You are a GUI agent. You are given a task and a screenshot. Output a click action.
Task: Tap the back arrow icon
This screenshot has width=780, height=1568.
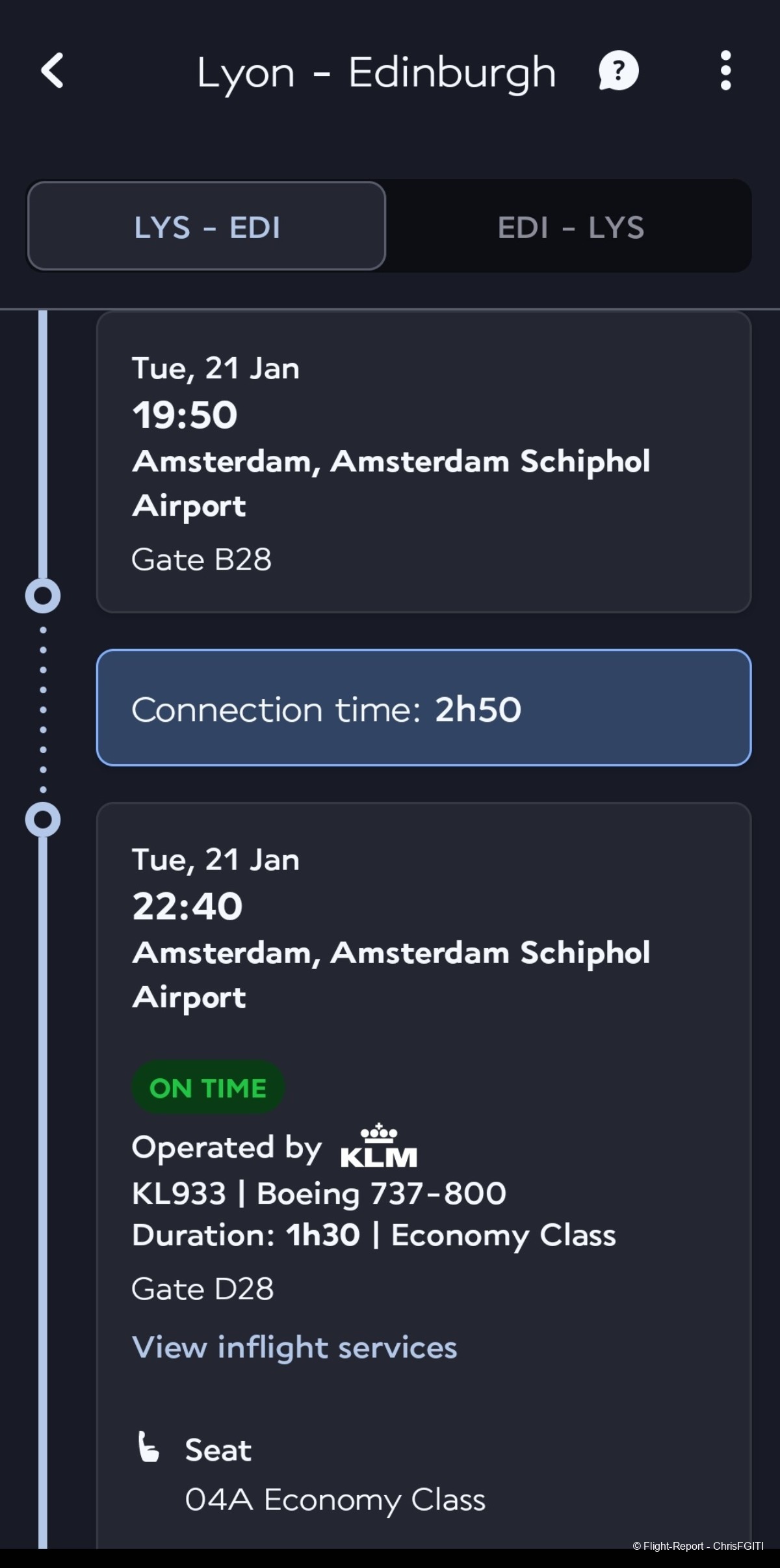[x=52, y=70]
